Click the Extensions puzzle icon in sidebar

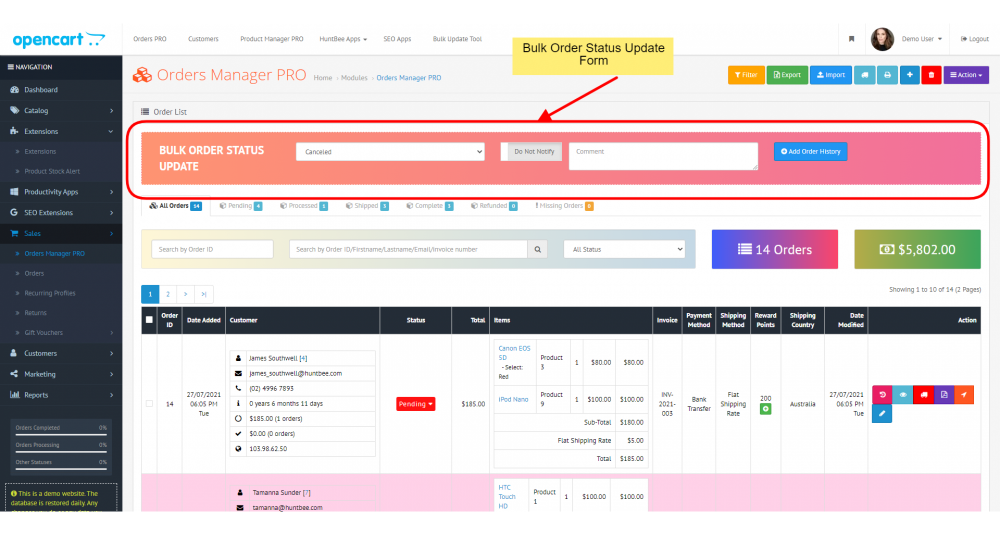coord(14,131)
